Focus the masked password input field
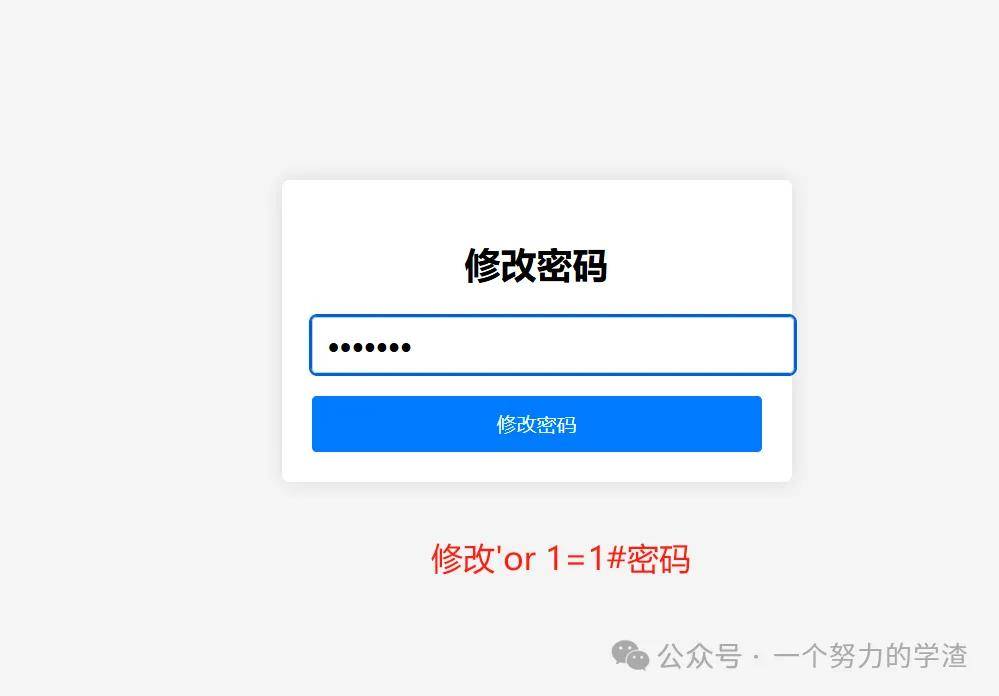Viewport: 999px width, 696px height. point(552,345)
